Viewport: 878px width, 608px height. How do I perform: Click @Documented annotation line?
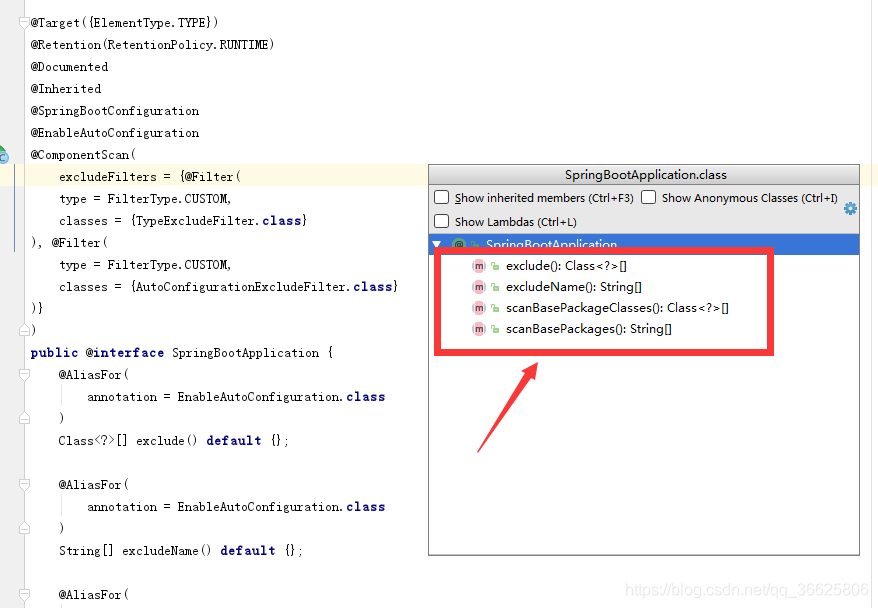[69, 67]
